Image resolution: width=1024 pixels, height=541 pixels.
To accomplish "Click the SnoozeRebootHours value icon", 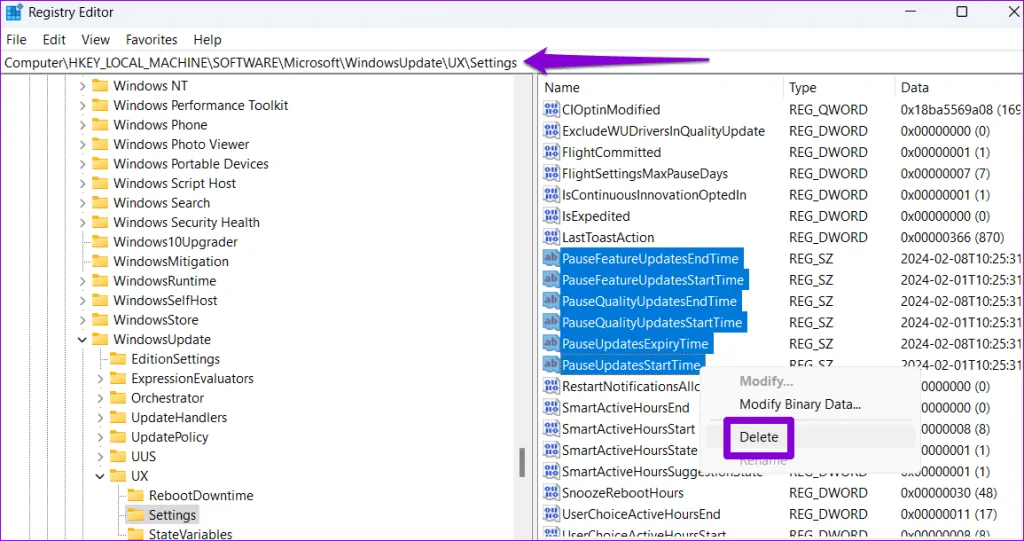I will [x=551, y=493].
